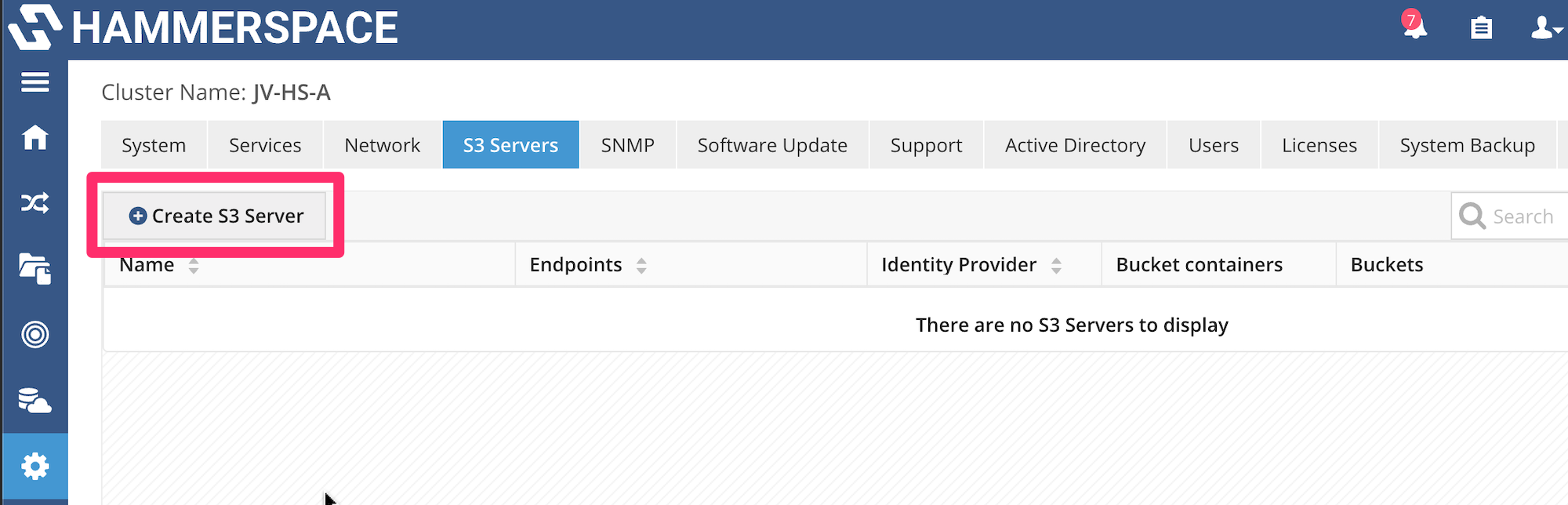
Task: Switch to the Services tab
Action: coord(265,145)
